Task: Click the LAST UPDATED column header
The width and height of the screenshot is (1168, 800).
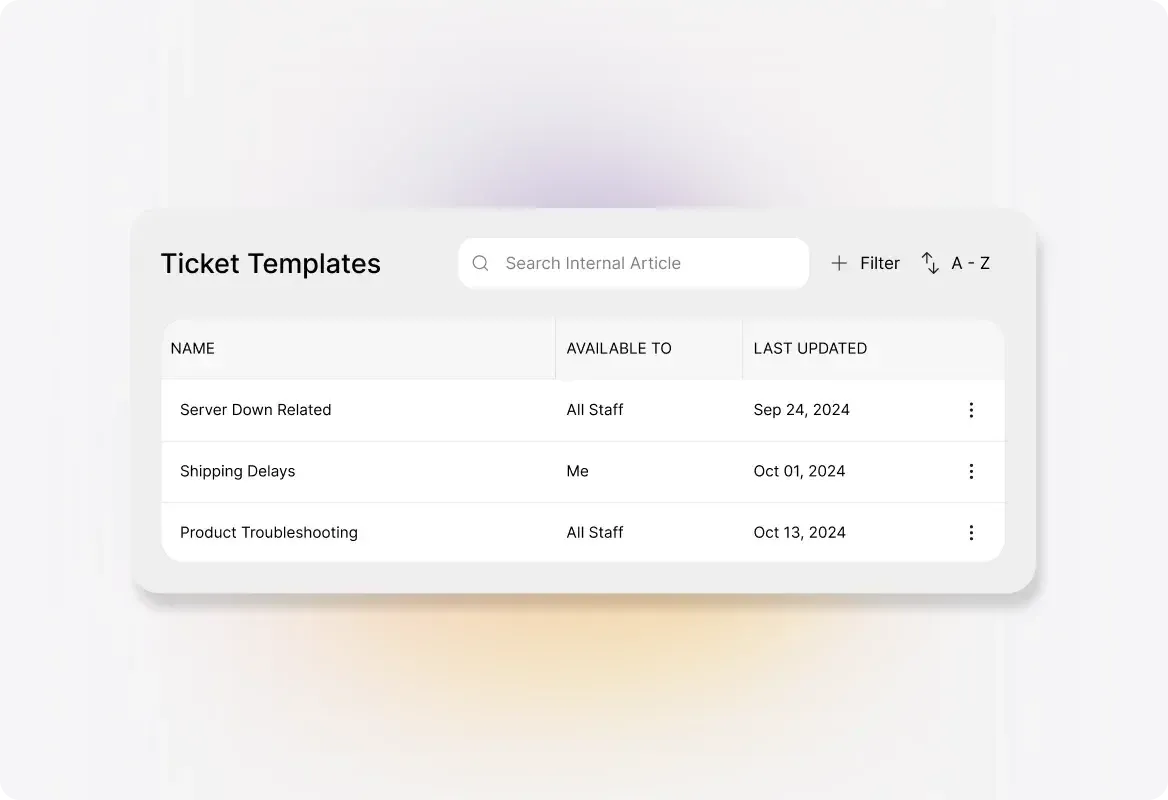Action: click(810, 349)
